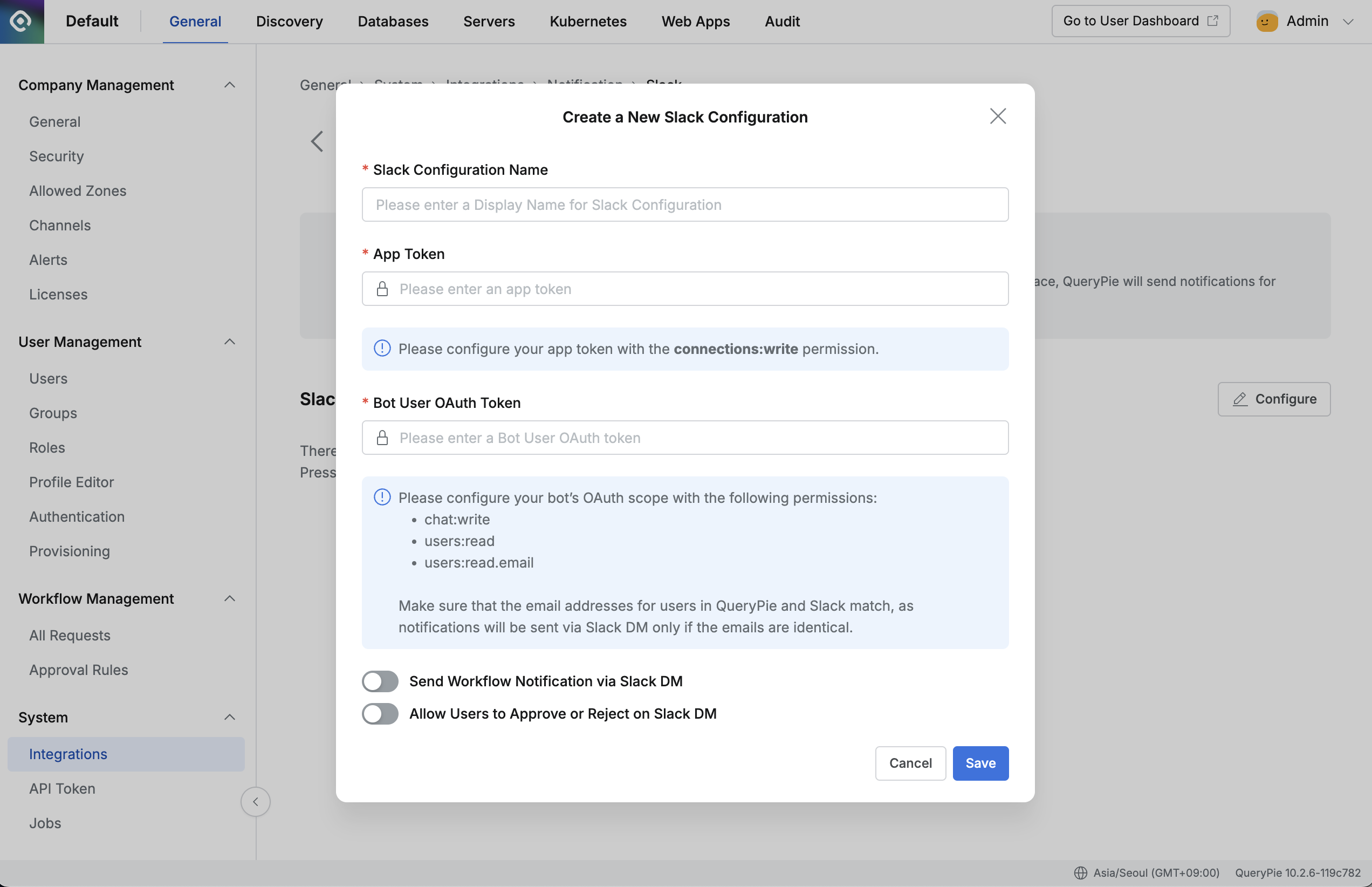This screenshot has width=1372, height=887.
Task: Switch to the Kubernetes tab
Action: tap(588, 21)
